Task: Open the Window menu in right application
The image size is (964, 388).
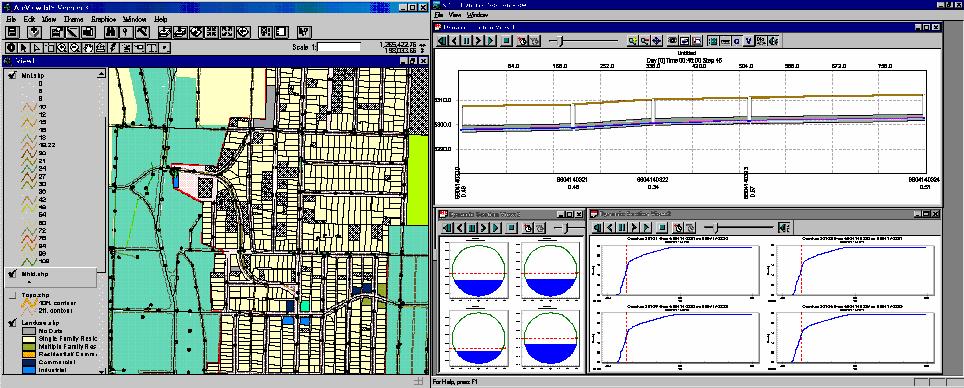Action: (x=477, y=14)
